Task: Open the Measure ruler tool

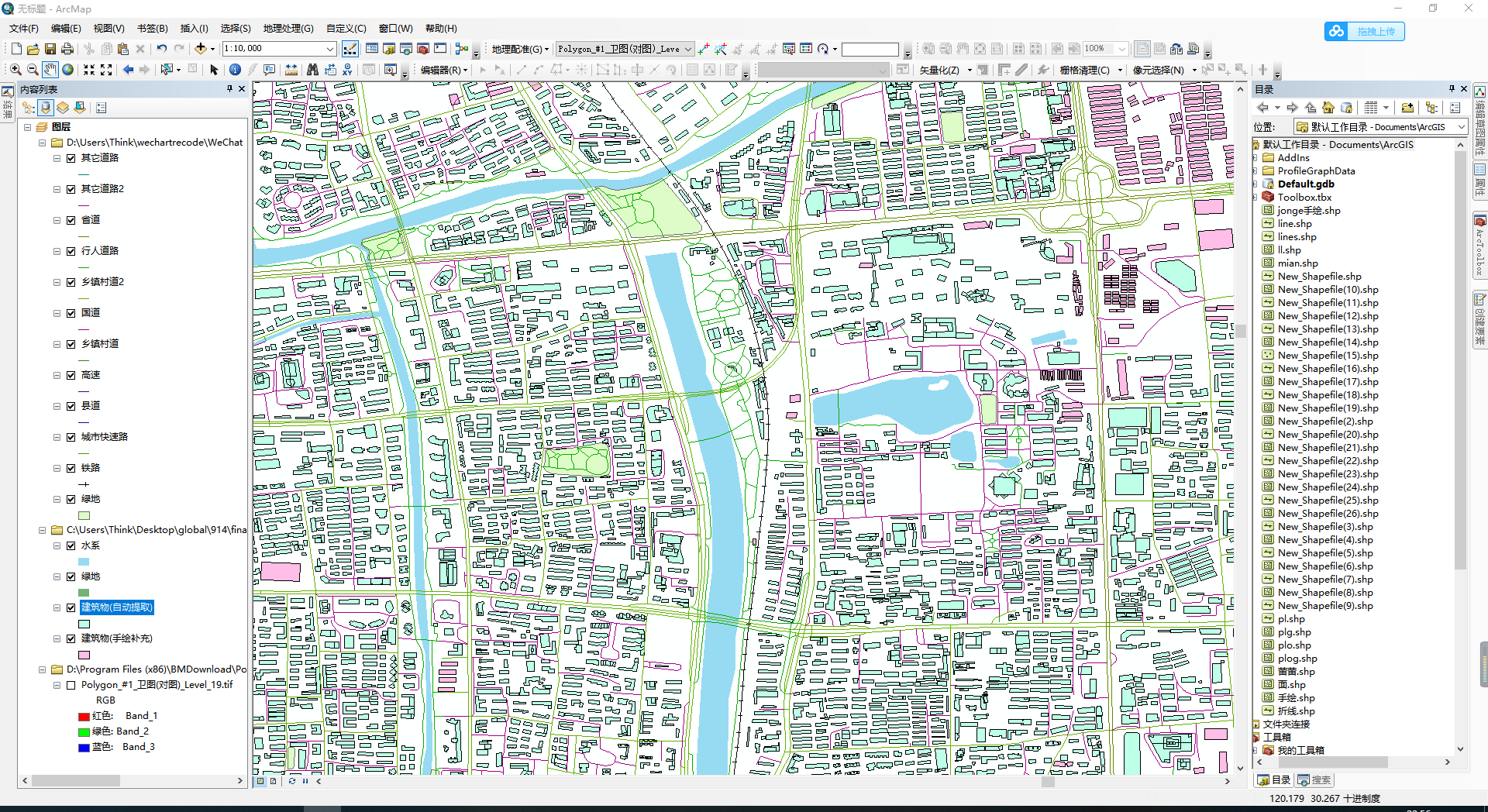Action: click(291, 70)
